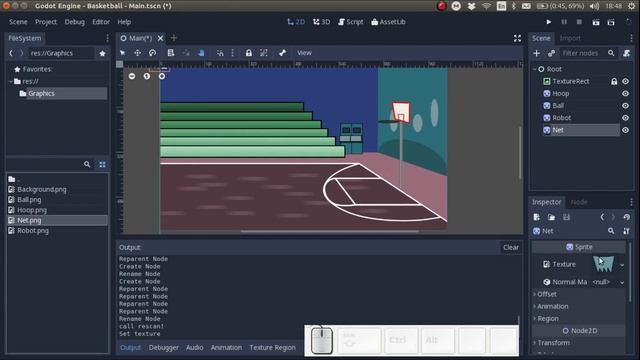The image size is (640, 360).
Task: Open the Audio bottom panel
Action: click(x=194, y=348)
